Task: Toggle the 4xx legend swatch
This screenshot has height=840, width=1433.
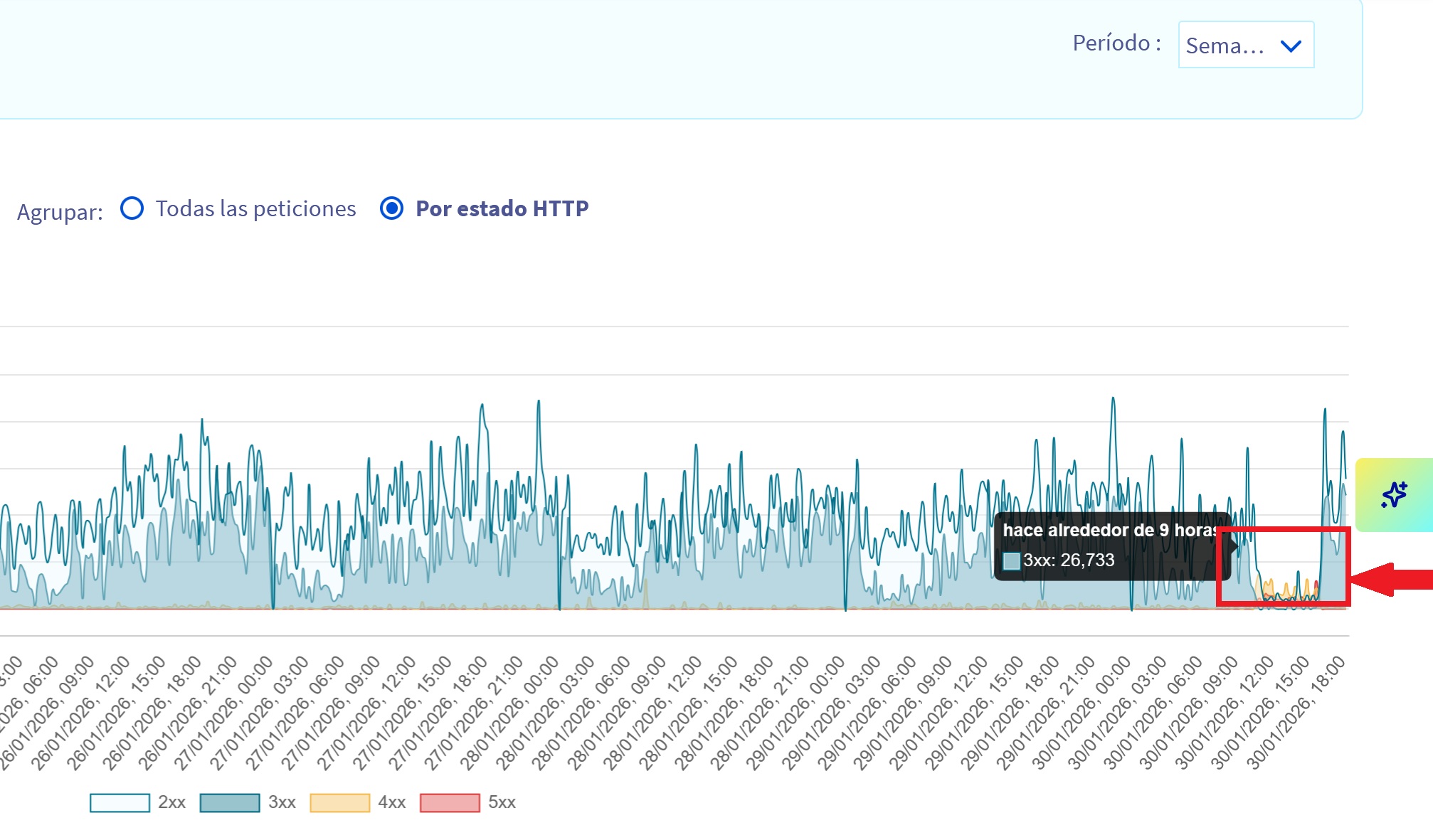Action: pos(339,802)
